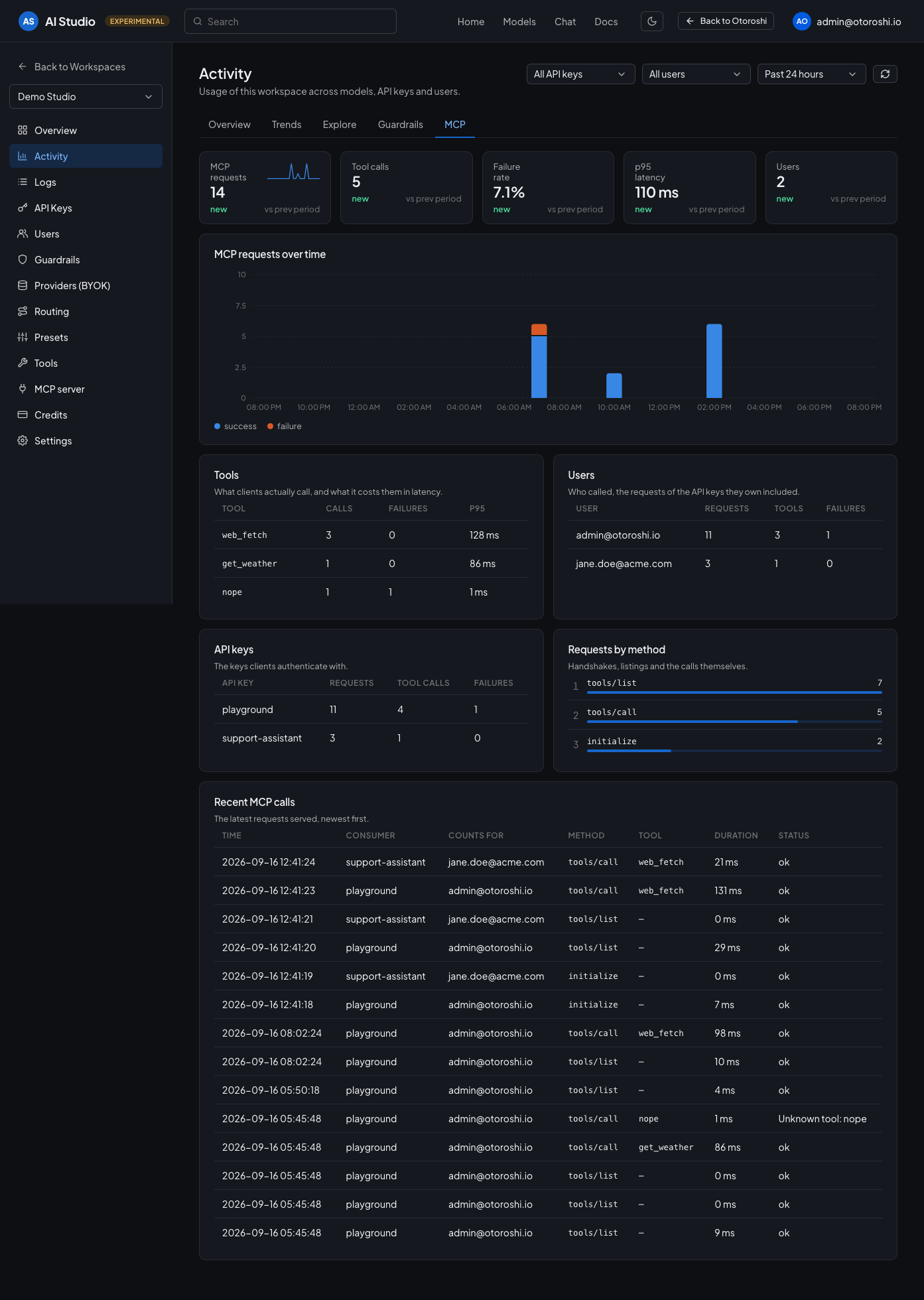Click the Settings gear icon
The image size is (924, 1300).
point(23,440)
